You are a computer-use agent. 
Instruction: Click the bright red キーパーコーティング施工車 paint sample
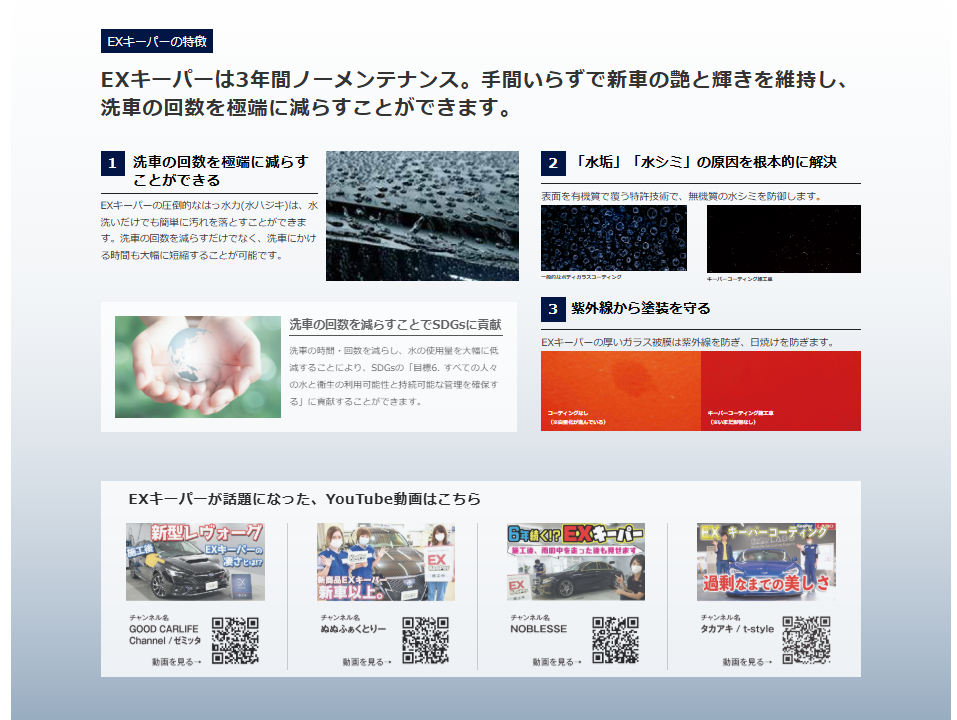click(780, 391)
